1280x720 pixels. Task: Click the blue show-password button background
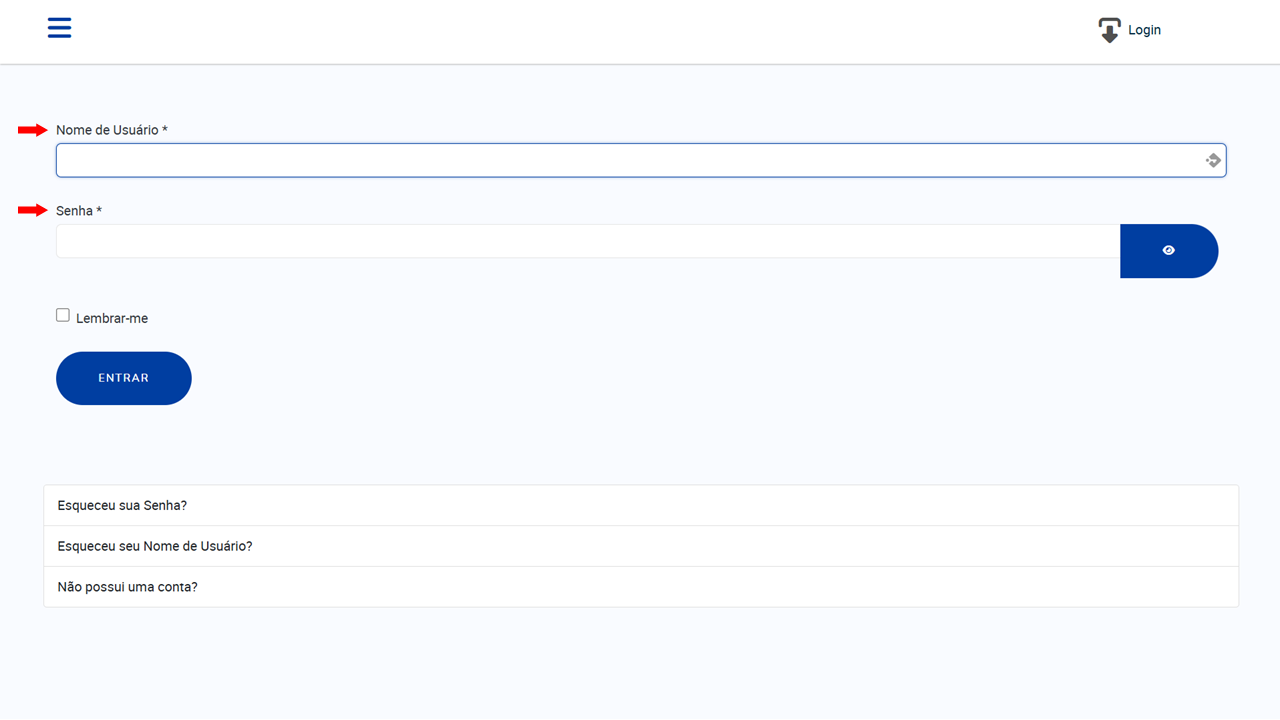(1169, 251)
